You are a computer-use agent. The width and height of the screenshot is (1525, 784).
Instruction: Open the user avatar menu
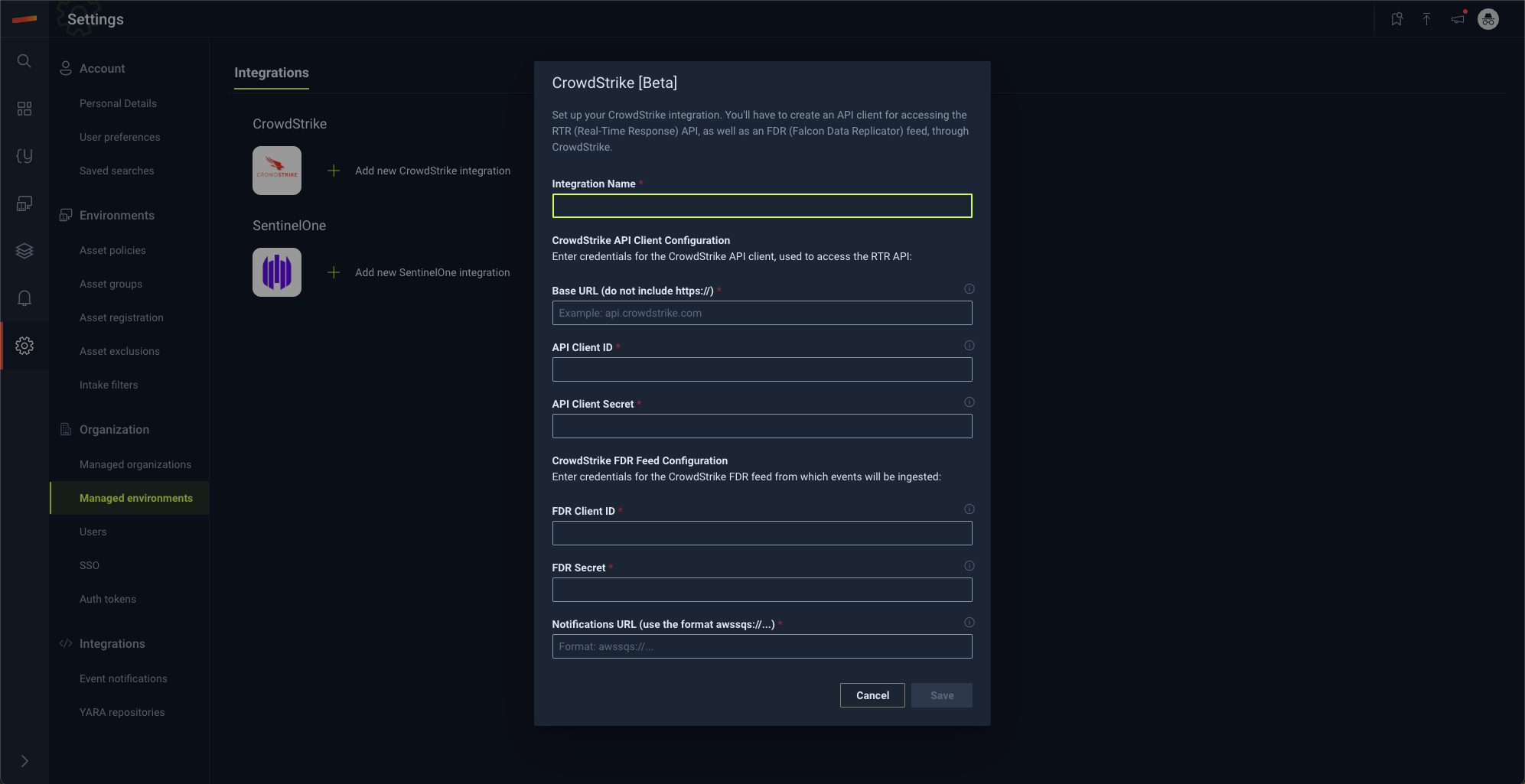click(1488, 19)
